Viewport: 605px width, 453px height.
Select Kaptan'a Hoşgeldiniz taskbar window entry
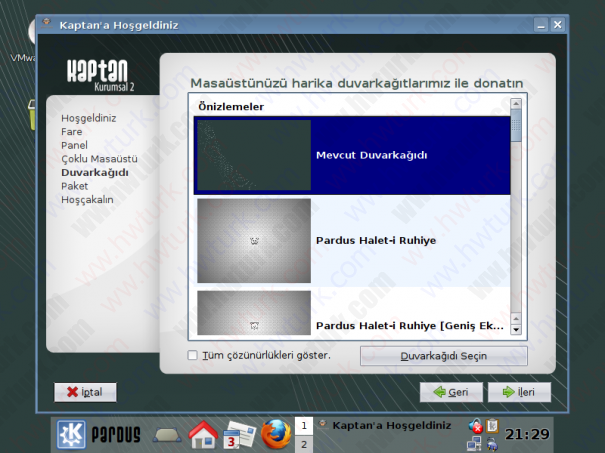tap(384, 425)
